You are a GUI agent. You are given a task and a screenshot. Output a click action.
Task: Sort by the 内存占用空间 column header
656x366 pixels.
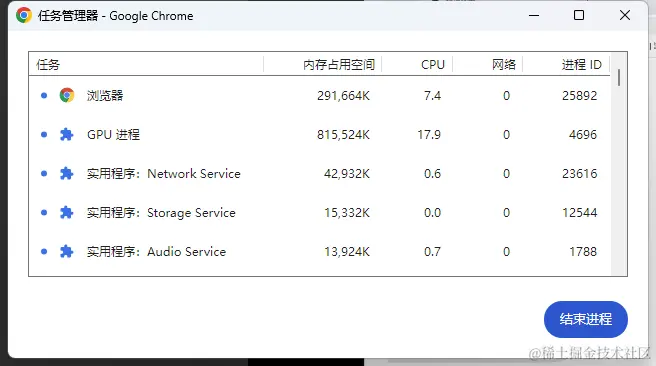click(x=323, y=64)
